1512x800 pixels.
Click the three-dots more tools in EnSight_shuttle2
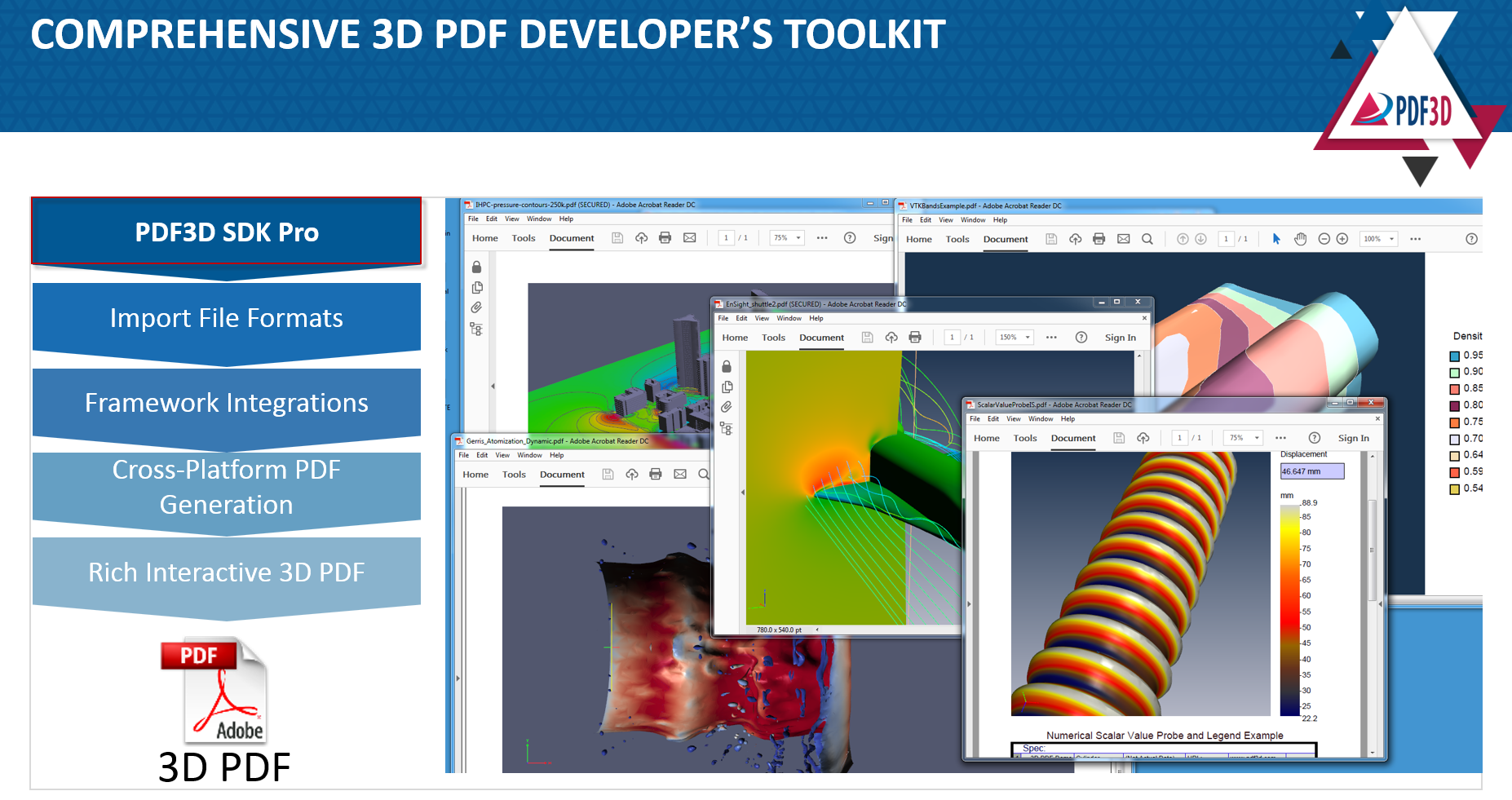[1052, 338]
